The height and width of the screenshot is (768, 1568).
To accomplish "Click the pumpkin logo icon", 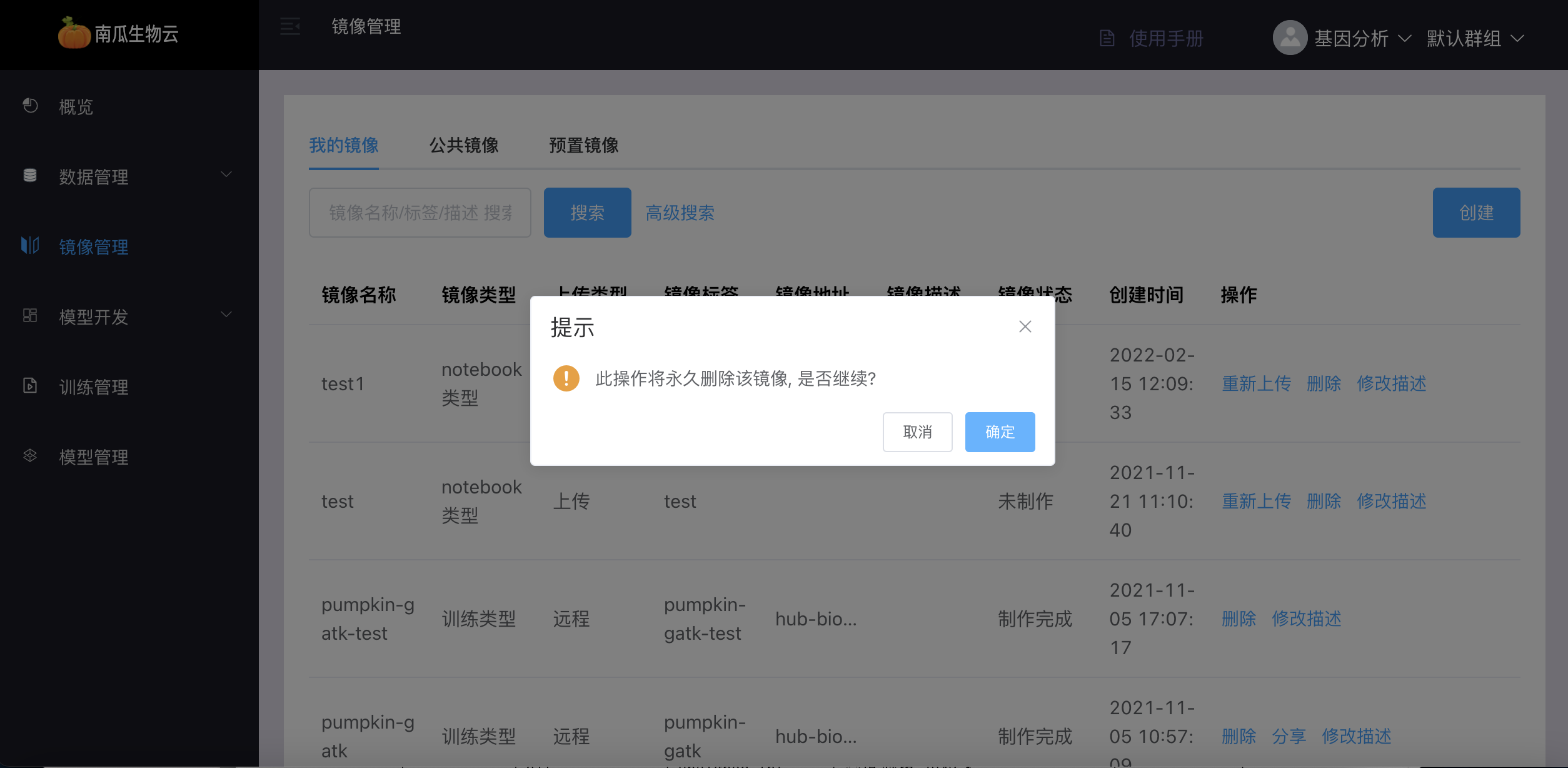I will click(74, 33).
